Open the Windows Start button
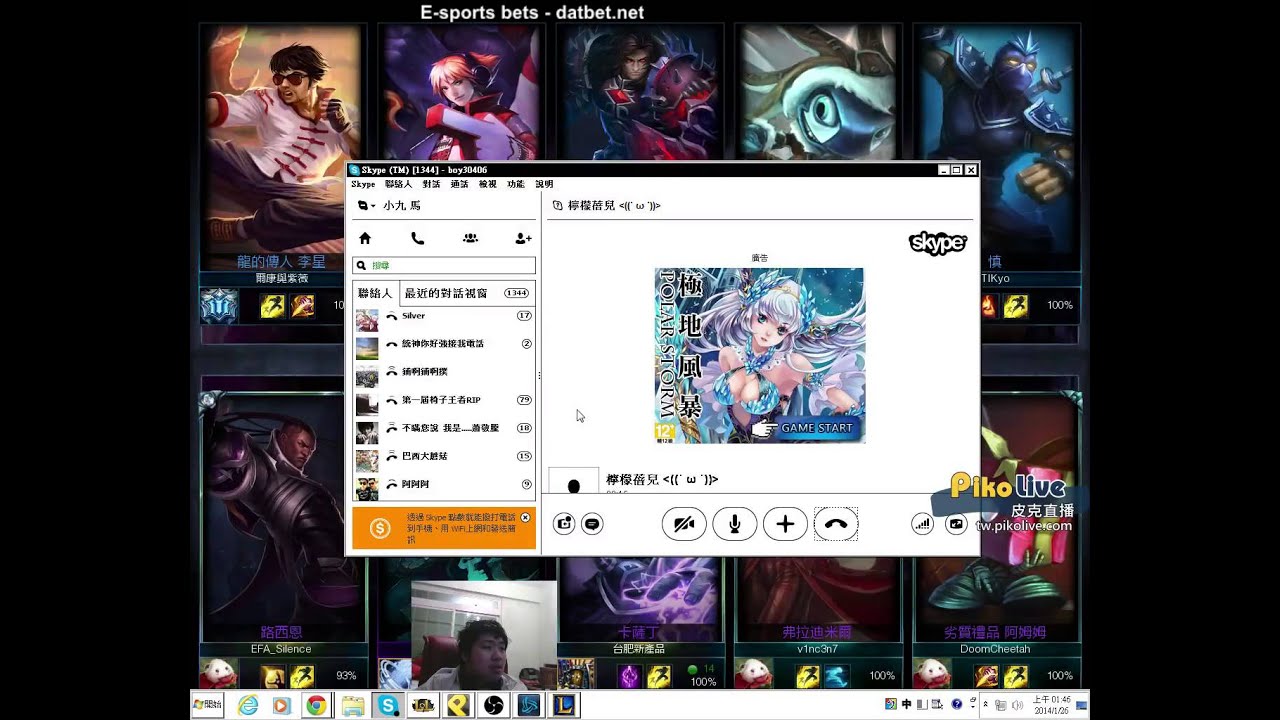 pos(208,705)
